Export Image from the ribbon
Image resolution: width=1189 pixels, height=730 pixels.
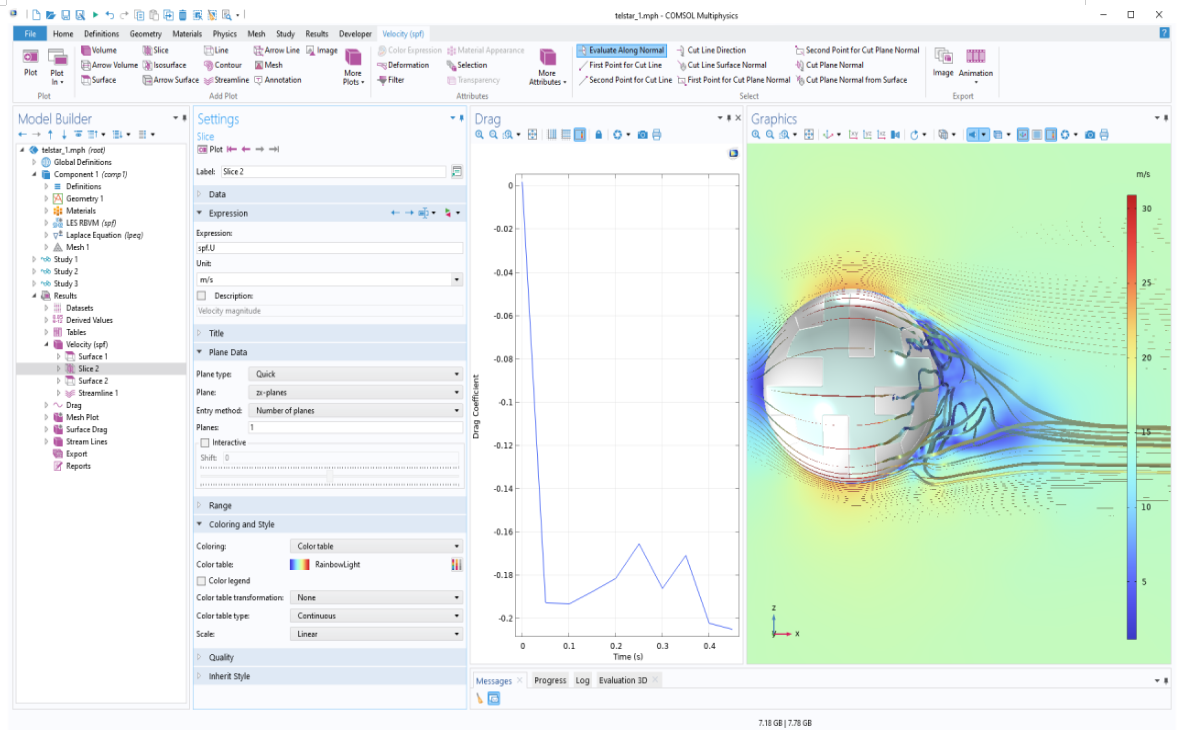[x=943, y=62]
